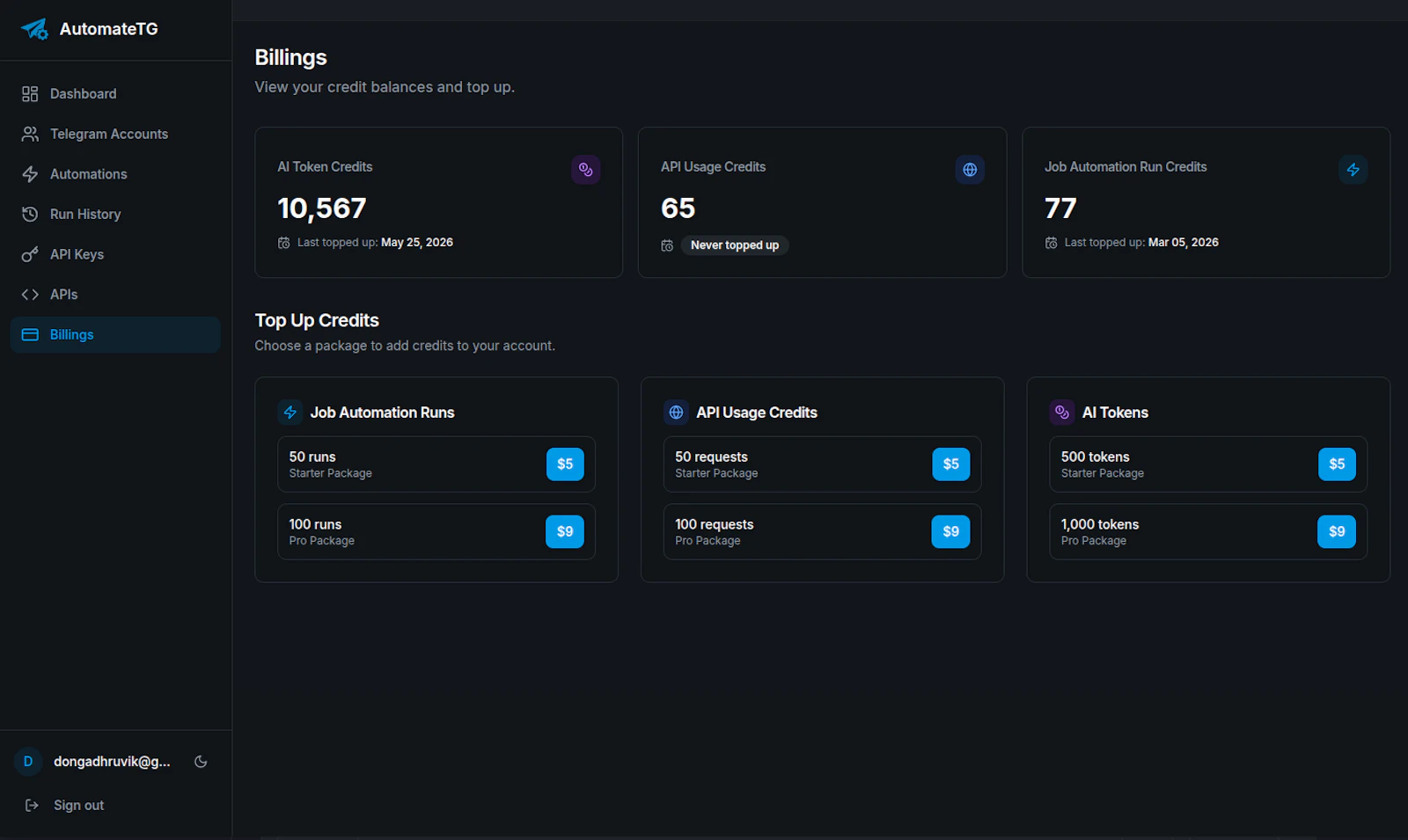Click calendar icon beside Never topped up
This screenshot has height=840, width=1408.
click(668, 245)
